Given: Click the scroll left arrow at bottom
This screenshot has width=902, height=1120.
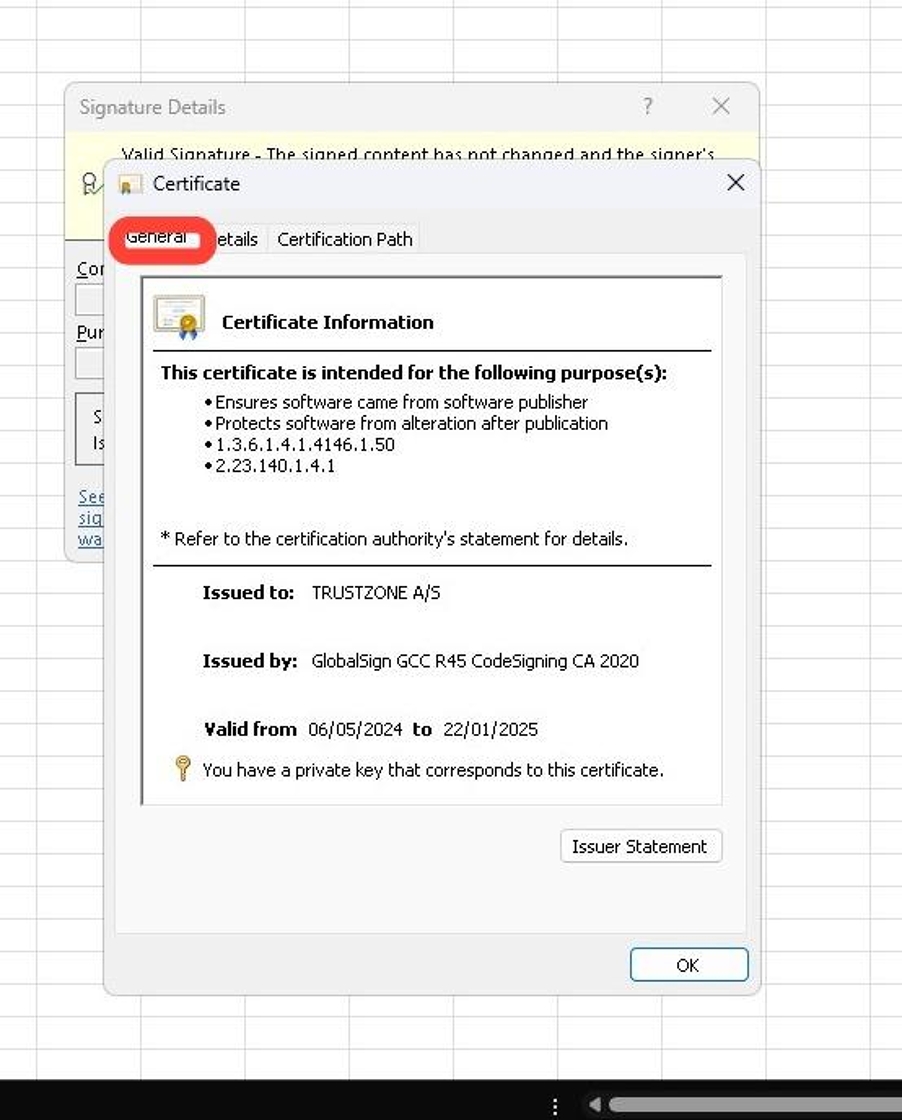Looking at the screenshot, I should click(594, 1105).
